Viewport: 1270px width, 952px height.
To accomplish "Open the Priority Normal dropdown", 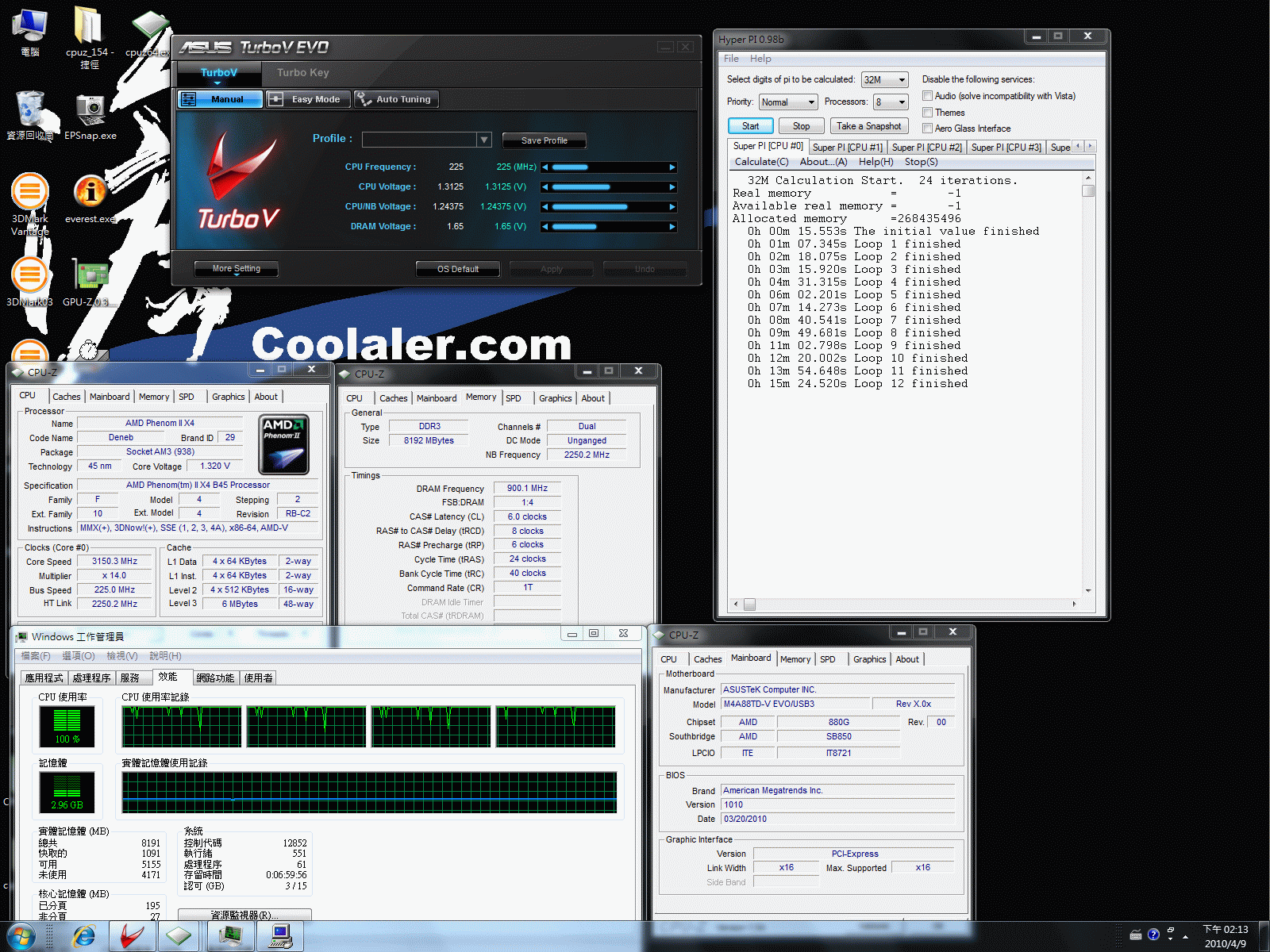I will tap(788, 102).
